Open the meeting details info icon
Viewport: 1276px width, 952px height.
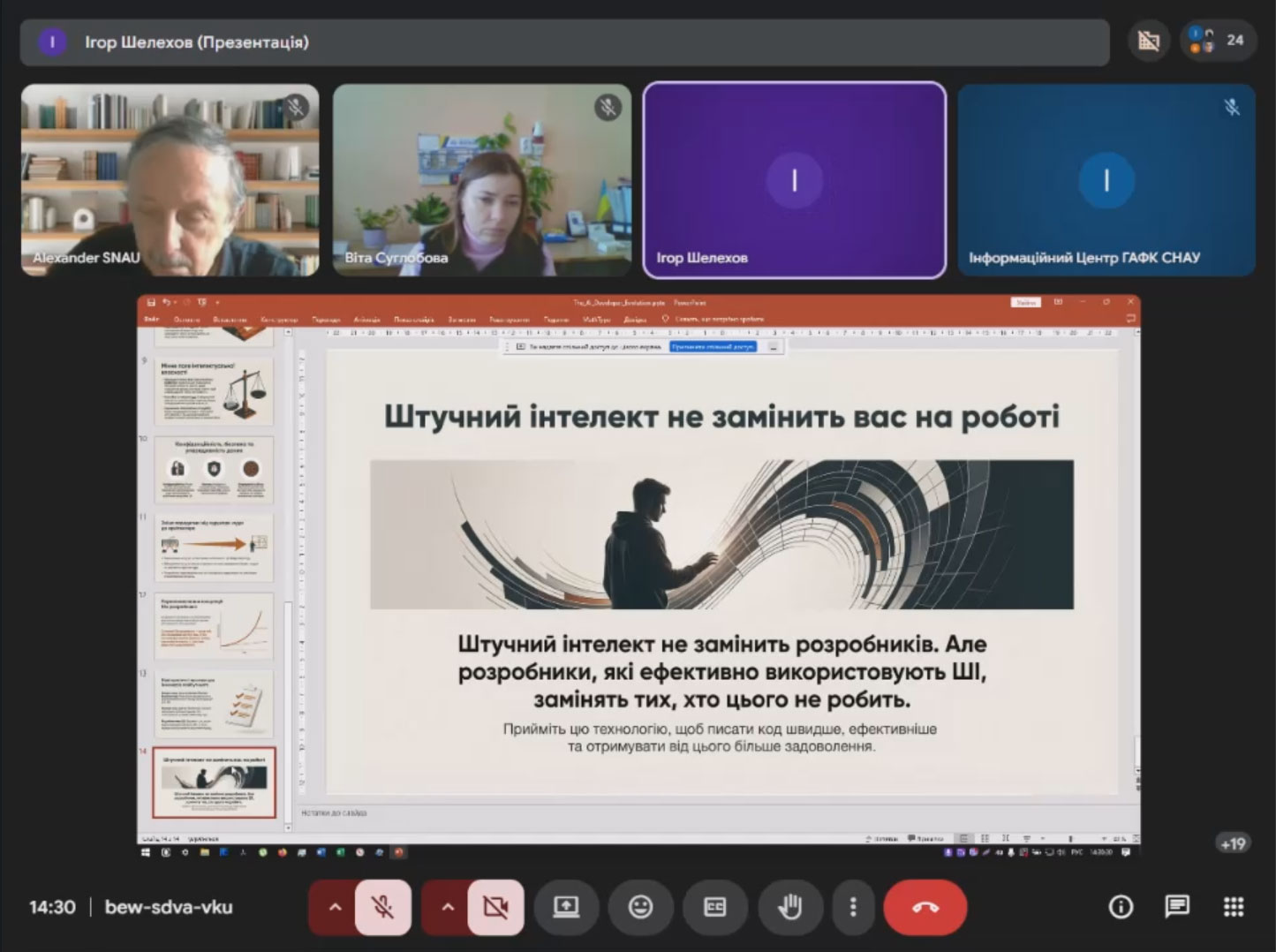point(1121,907)
